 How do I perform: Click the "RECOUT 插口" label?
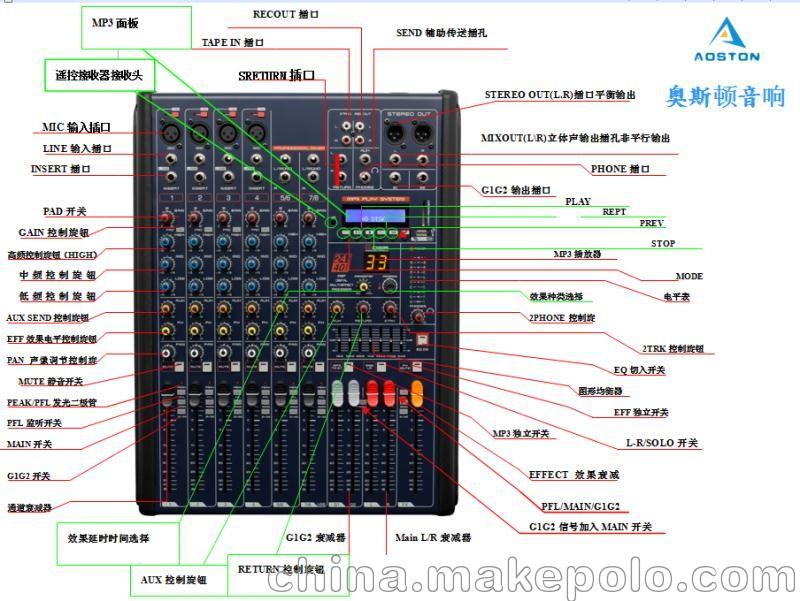pos(286,14)
